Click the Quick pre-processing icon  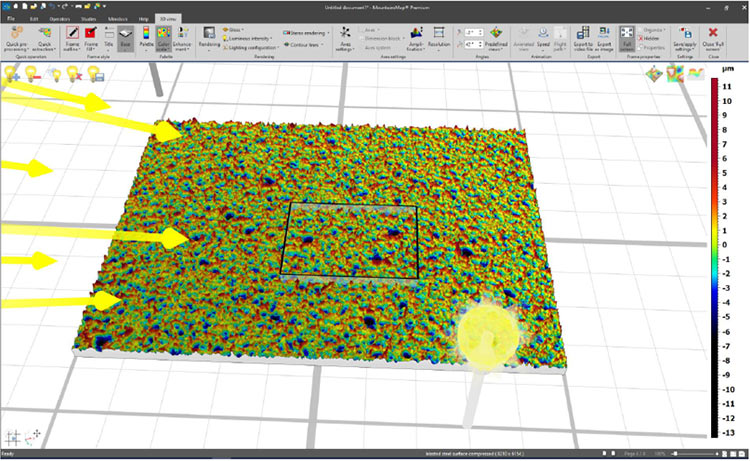16,38
